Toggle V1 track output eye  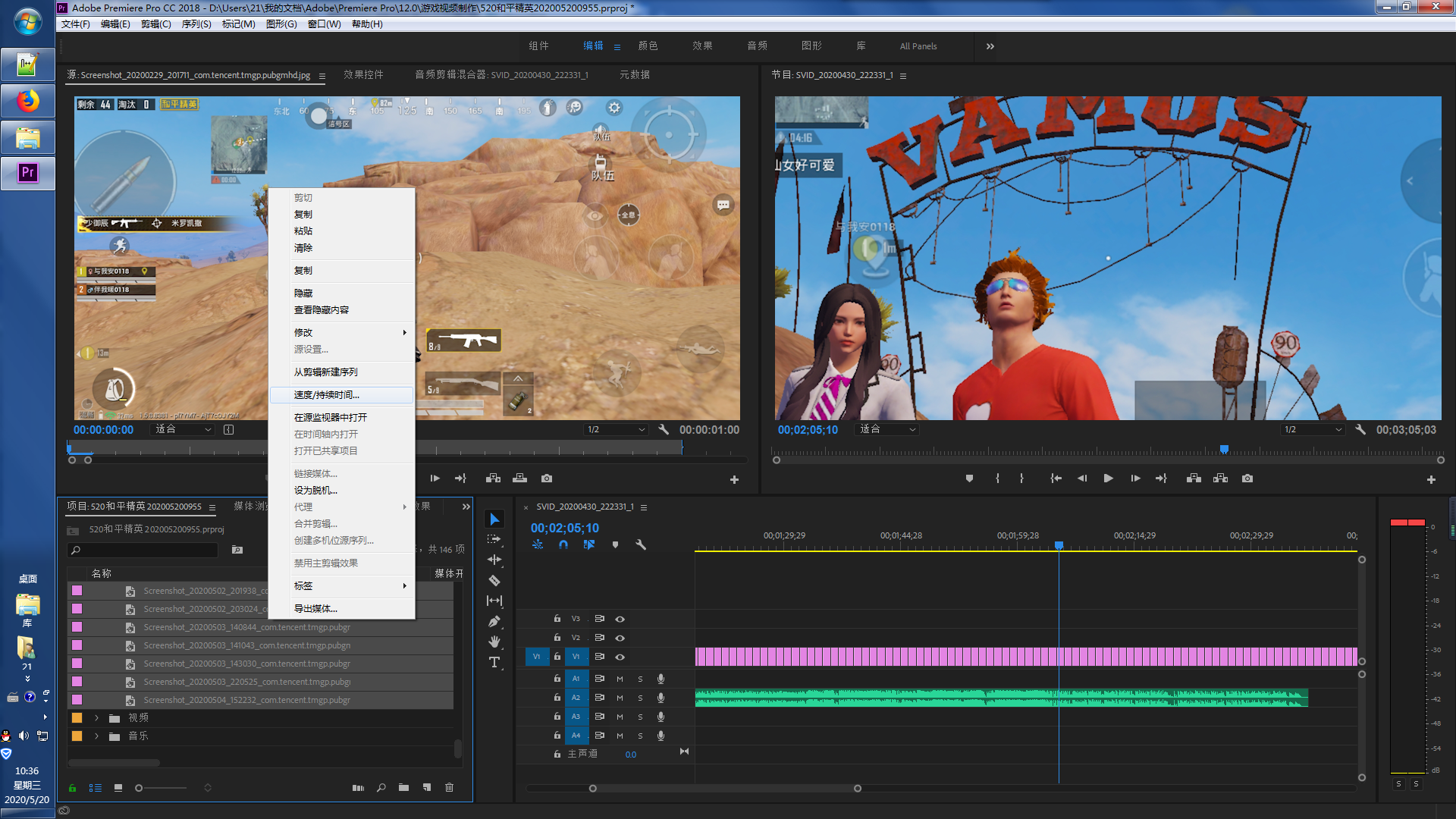pyautogui.click(x=620, y=657)
